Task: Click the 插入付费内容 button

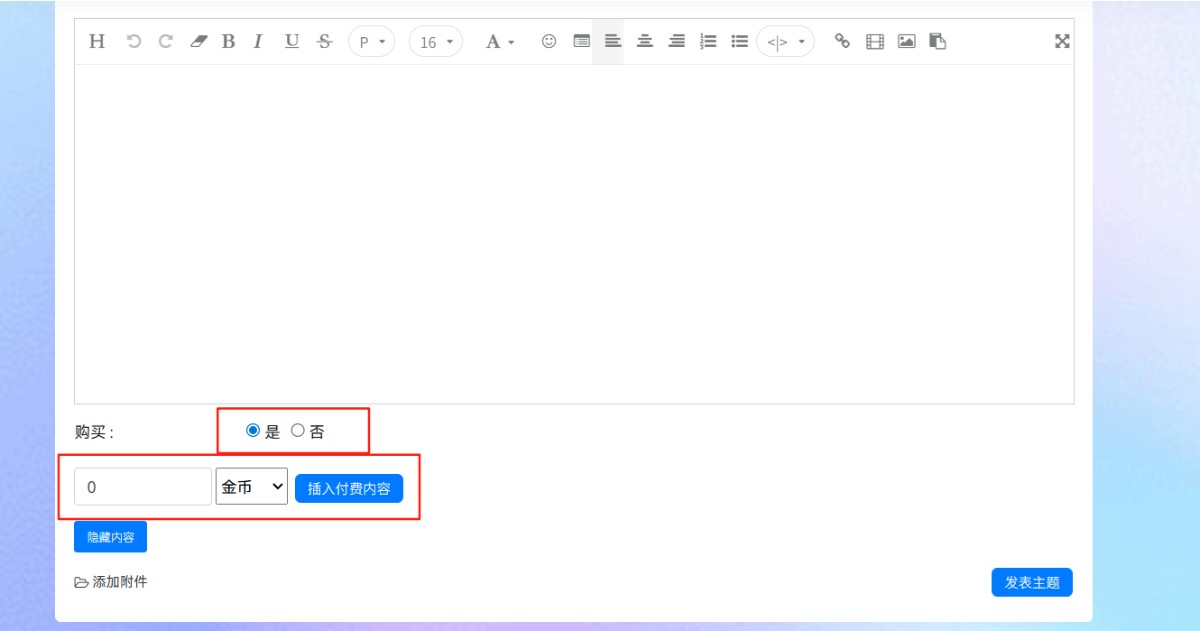Action: pos(349,489)
